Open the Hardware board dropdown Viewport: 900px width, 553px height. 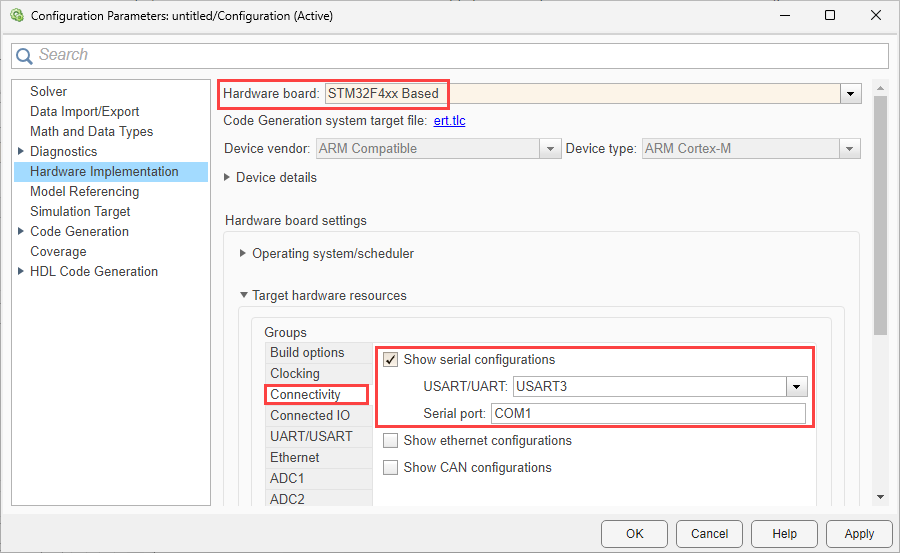point(850,94)
